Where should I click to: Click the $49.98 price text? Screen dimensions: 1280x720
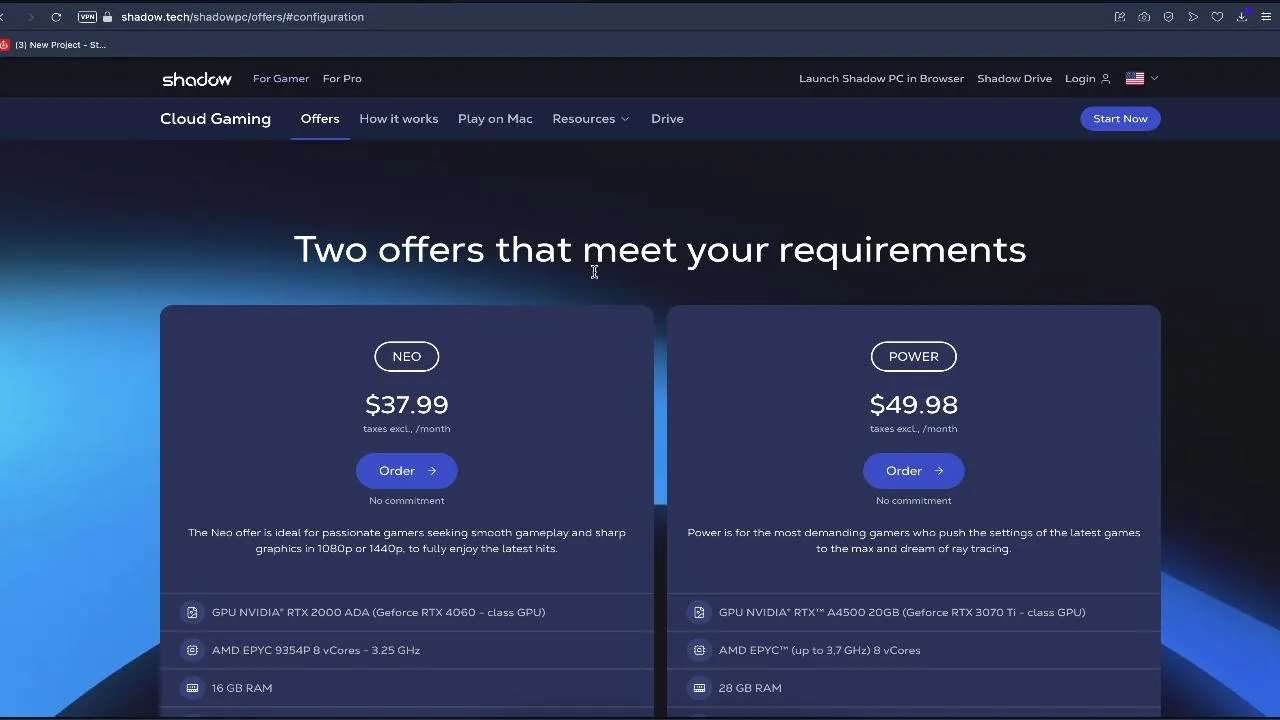click(913, 405)
